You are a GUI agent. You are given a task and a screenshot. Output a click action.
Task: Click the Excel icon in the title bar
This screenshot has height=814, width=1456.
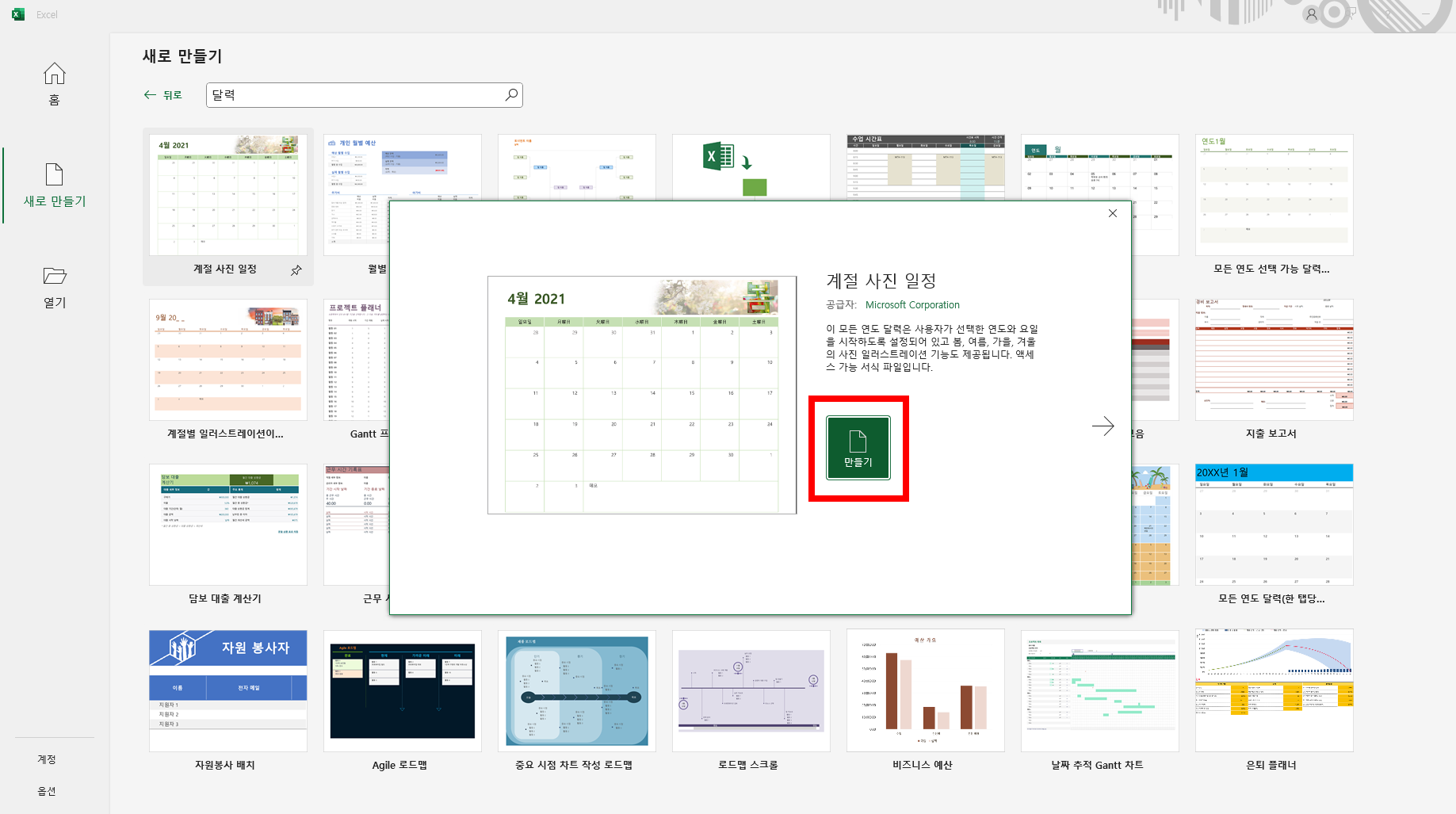coord(17,13)
